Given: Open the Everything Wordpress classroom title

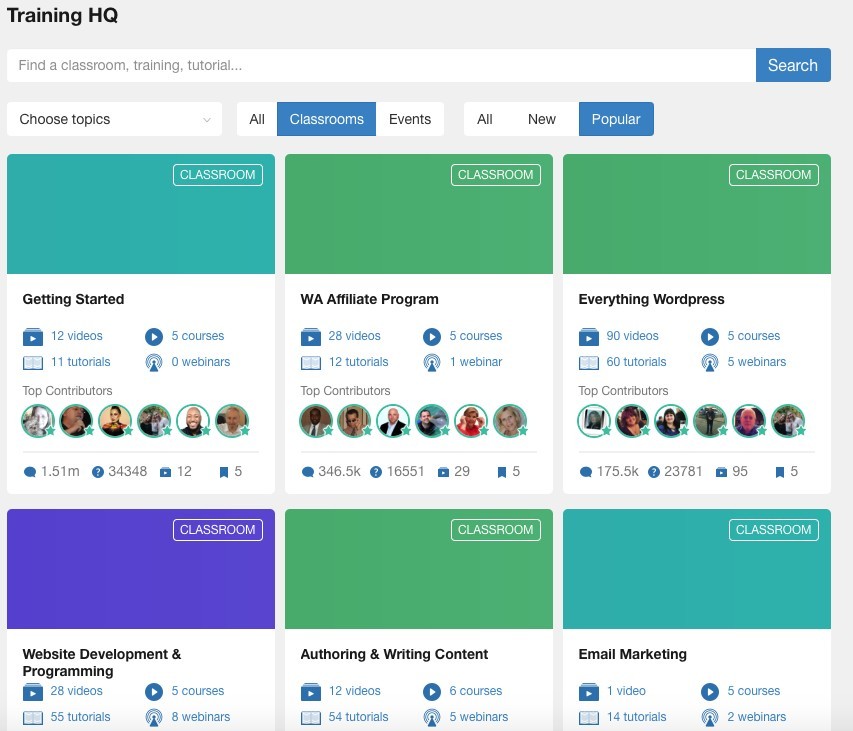Looking at the screenshot, I should click(651, 300).
